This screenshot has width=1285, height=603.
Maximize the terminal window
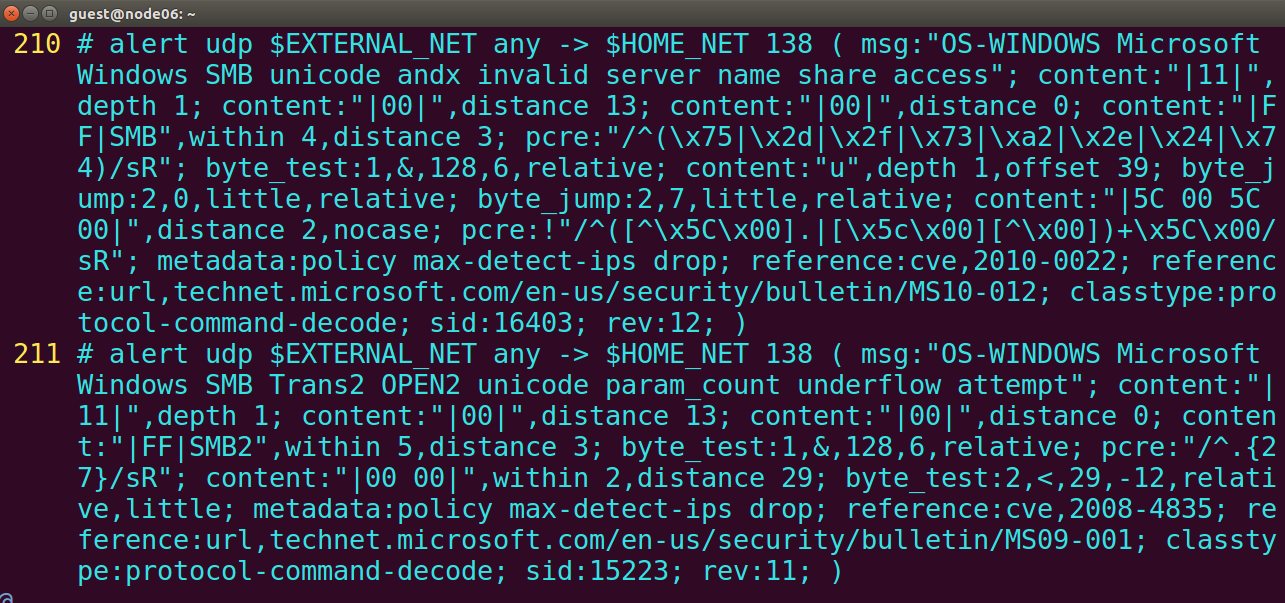click(48, 13)
